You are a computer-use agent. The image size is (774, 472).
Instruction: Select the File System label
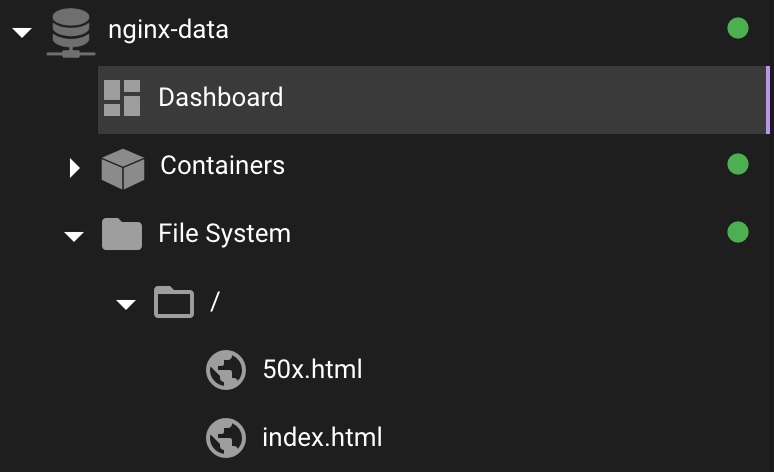pyautogui.click(x=225, y=234)
